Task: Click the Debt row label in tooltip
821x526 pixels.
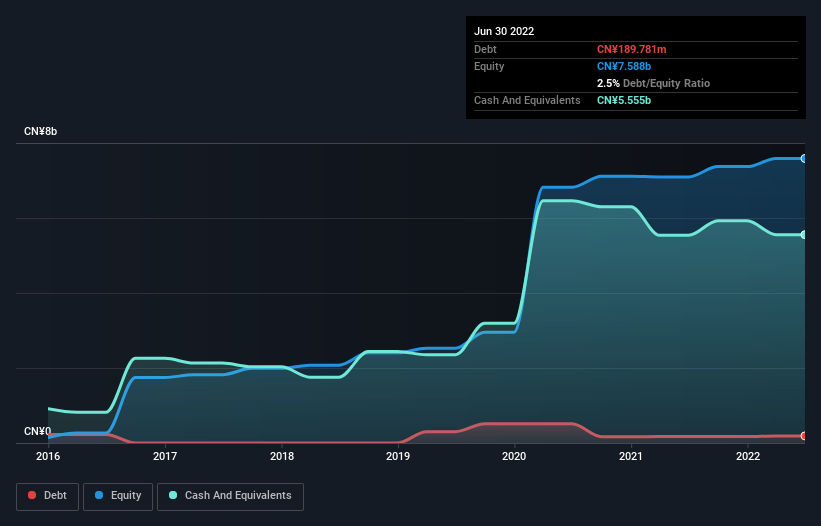Action: [x=485, y=49]
